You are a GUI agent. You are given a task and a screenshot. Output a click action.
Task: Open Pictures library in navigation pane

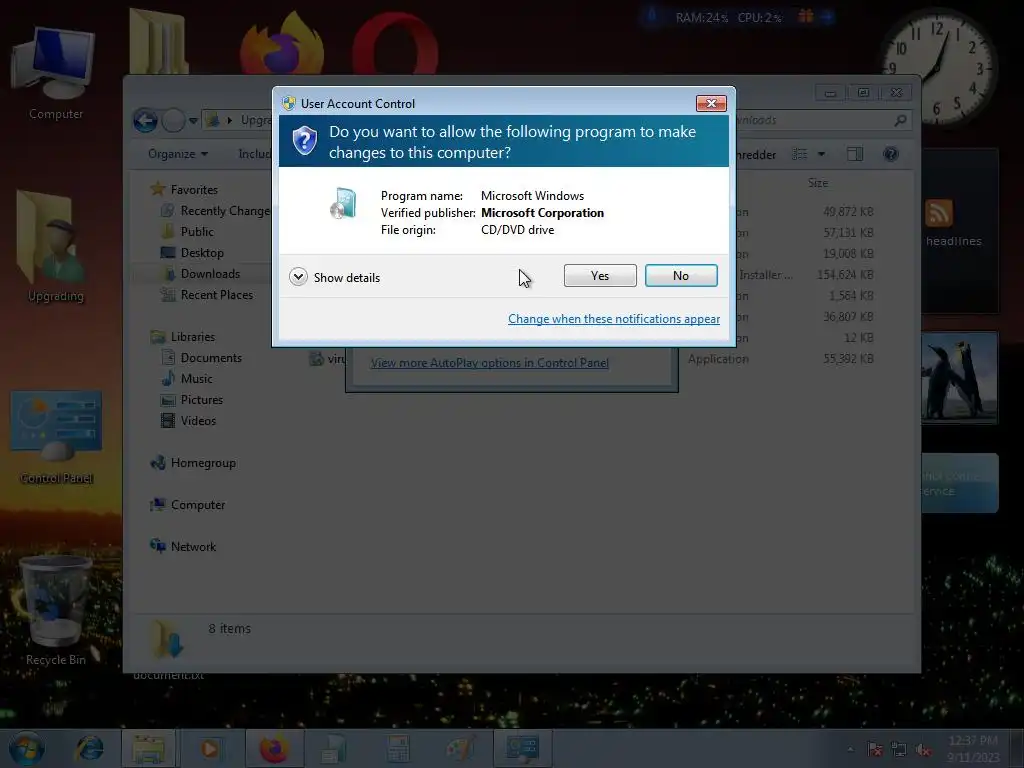pyautogui.click(x=201, y=400)
